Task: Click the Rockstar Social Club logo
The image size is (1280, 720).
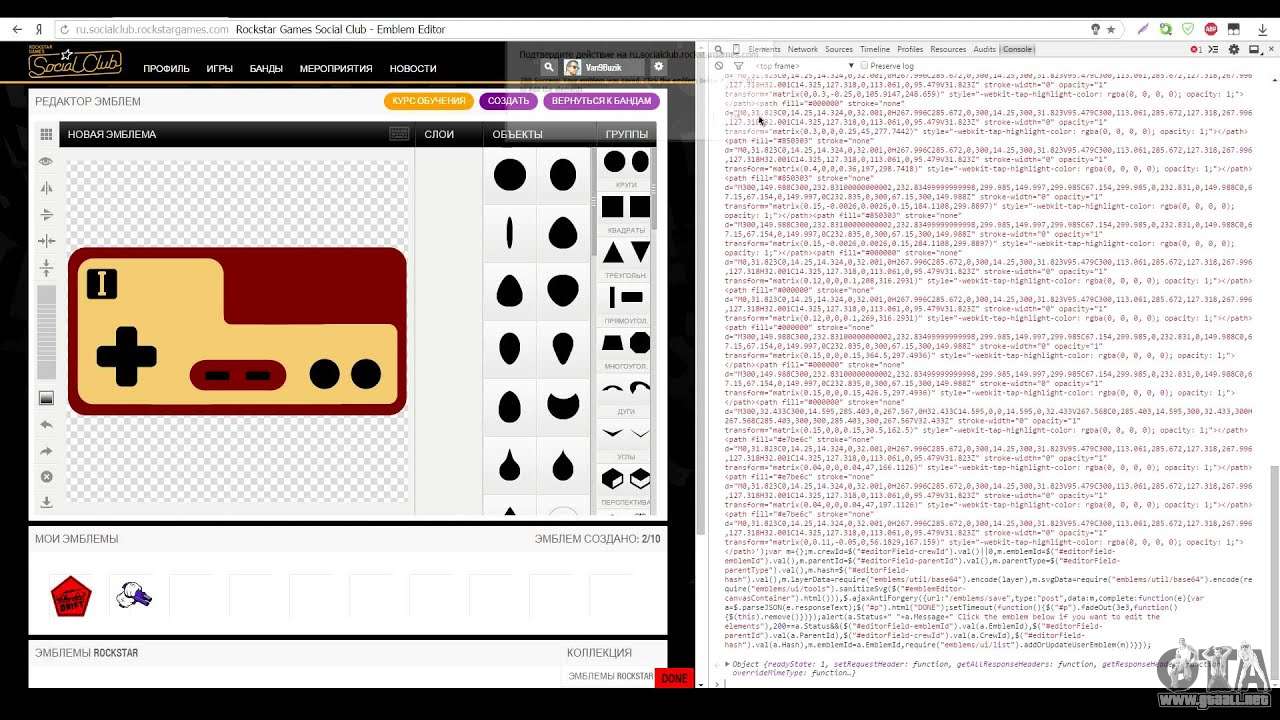Action: tap(75, 63)
